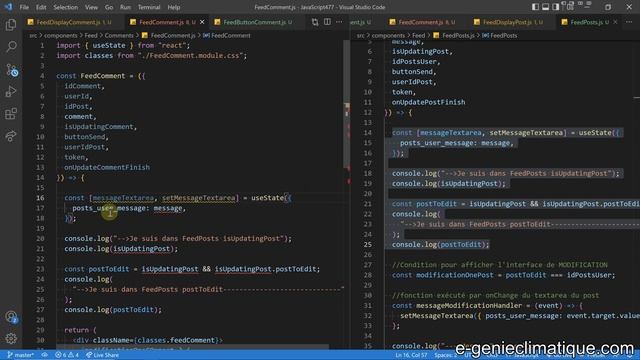Click the VS Code logo in title bar
Image resolution: width=640 pixels, height=360 pixels.
click(8, 7)
